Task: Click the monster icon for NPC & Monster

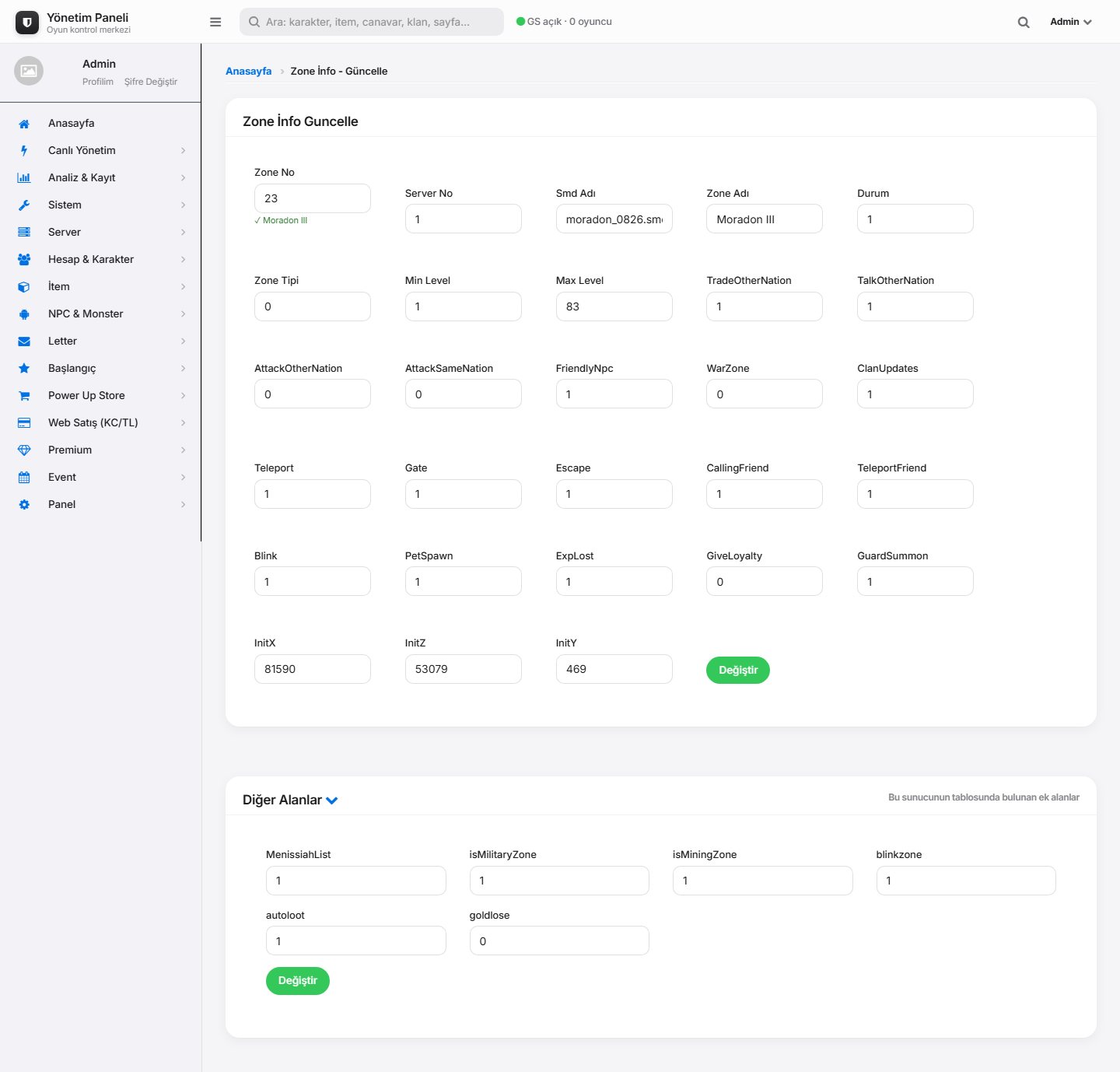Action: click(x=24, y=314)
